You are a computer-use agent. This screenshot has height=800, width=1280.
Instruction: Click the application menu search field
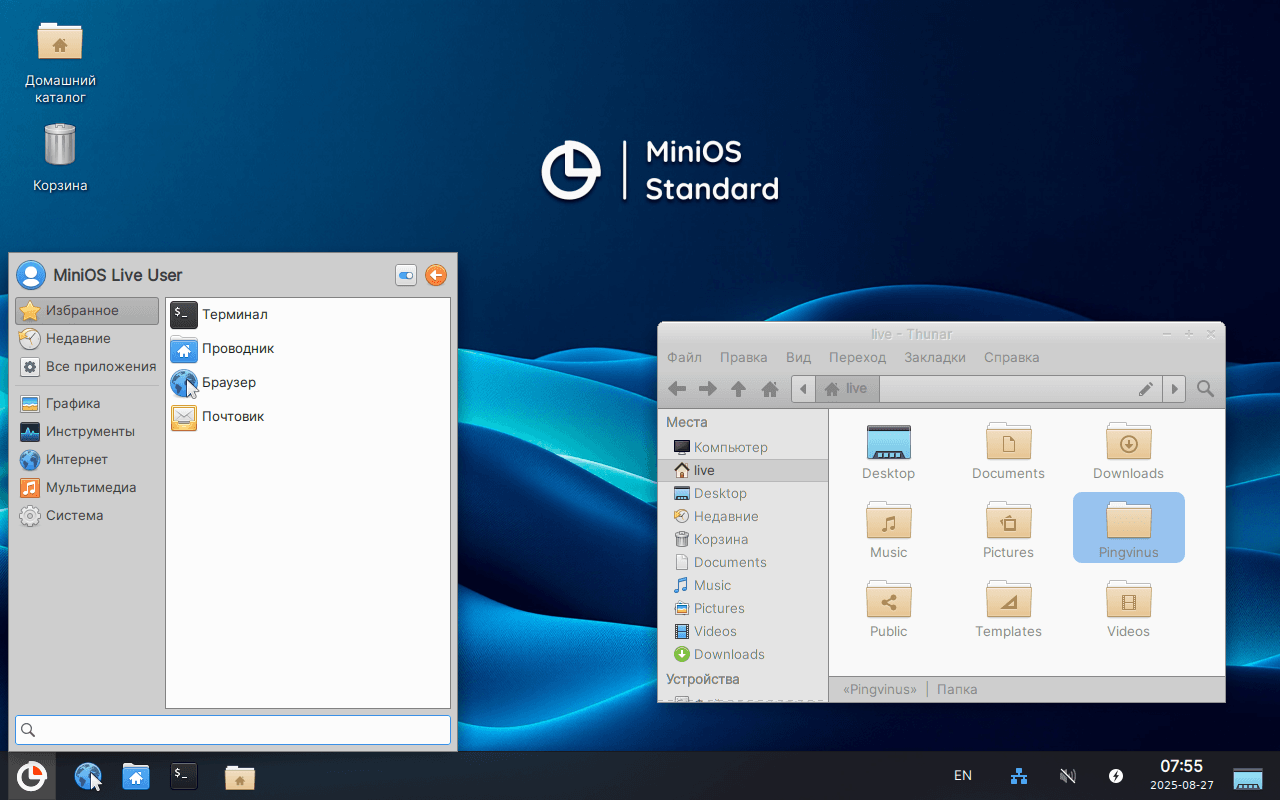[233, 730]
